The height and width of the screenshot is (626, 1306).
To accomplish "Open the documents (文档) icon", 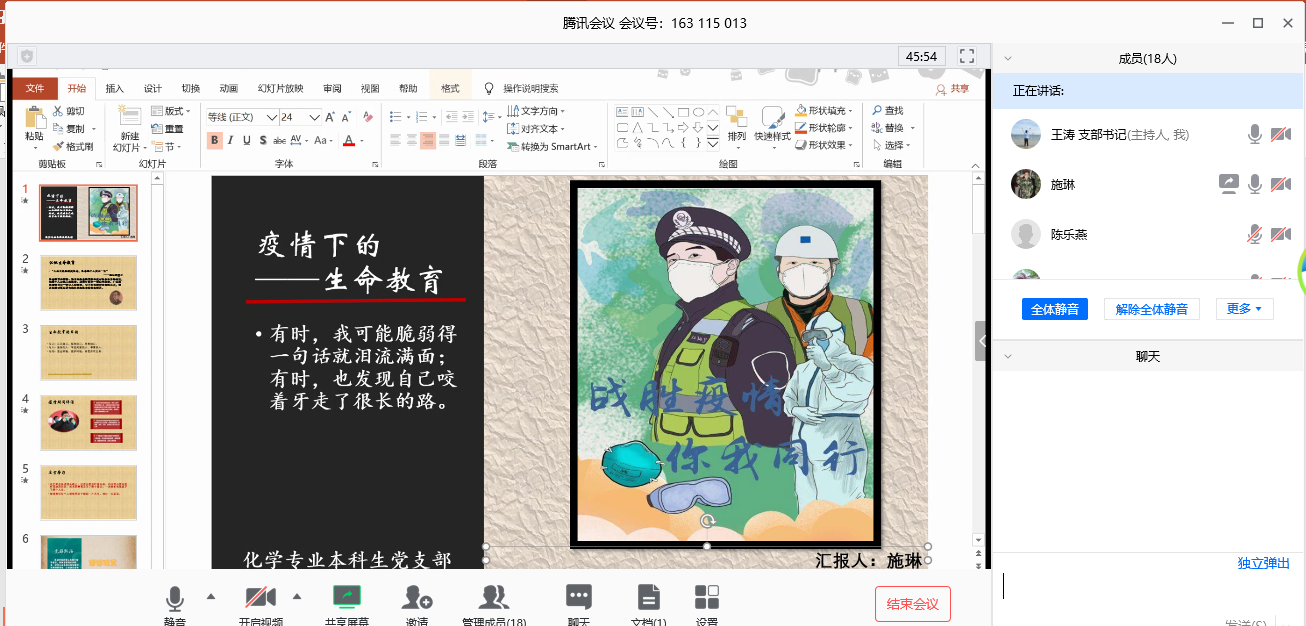I will (649, 598).
